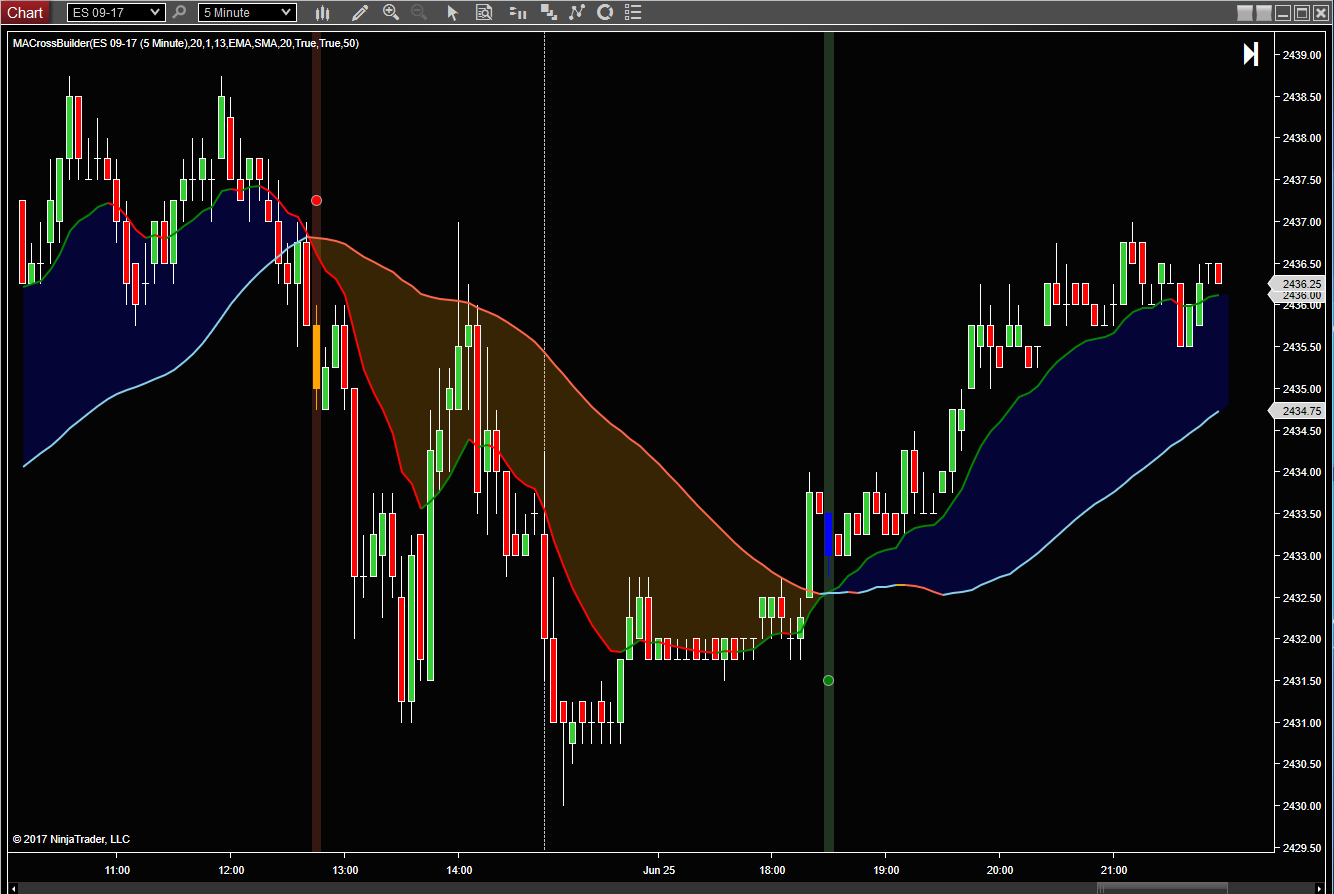Viewport: 1334px width, 894px height.
Task: Select the orange signal candle
Action: tap(317, 357)
